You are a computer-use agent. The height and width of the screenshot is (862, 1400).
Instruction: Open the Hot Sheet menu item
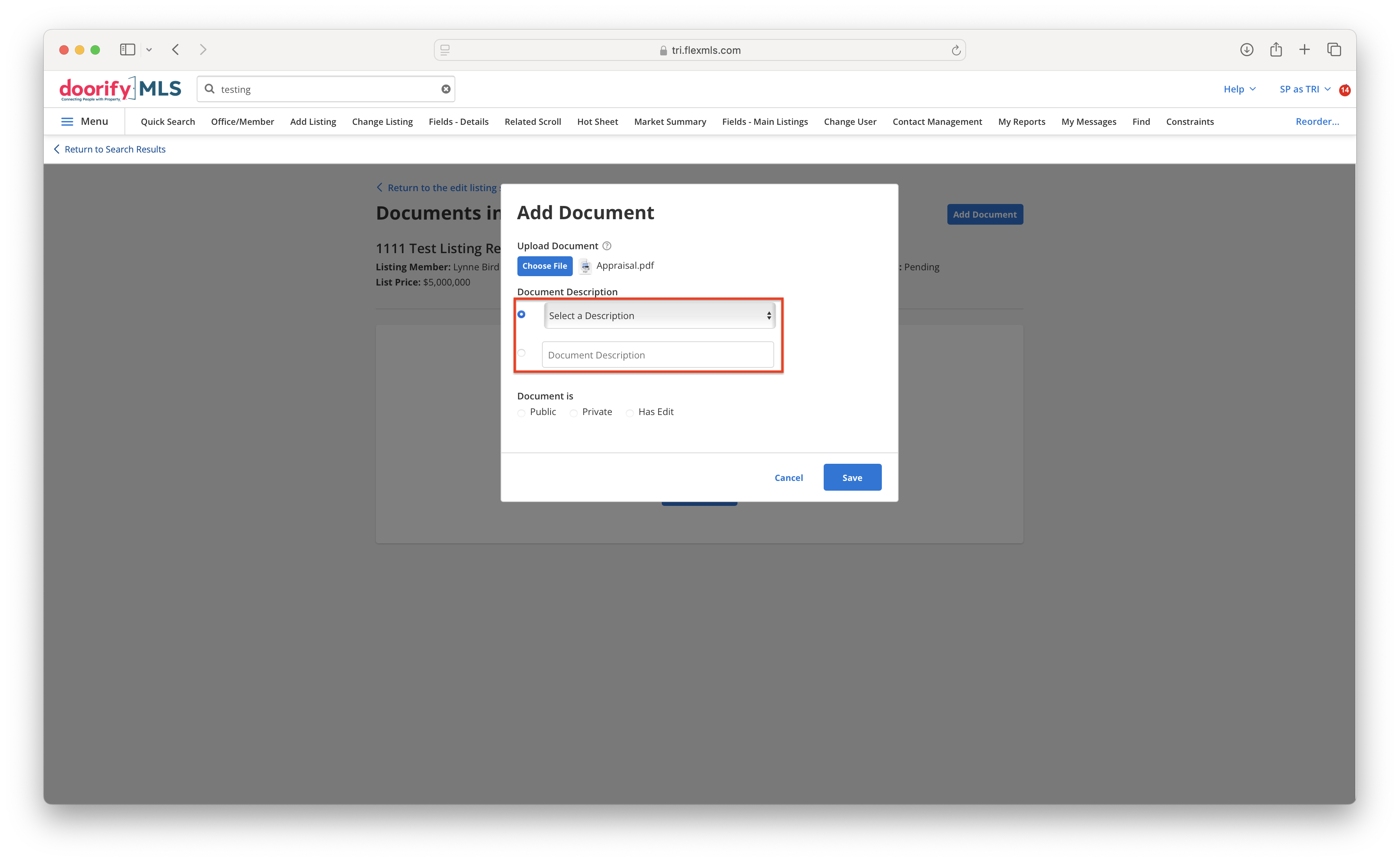tap(597, 121)
